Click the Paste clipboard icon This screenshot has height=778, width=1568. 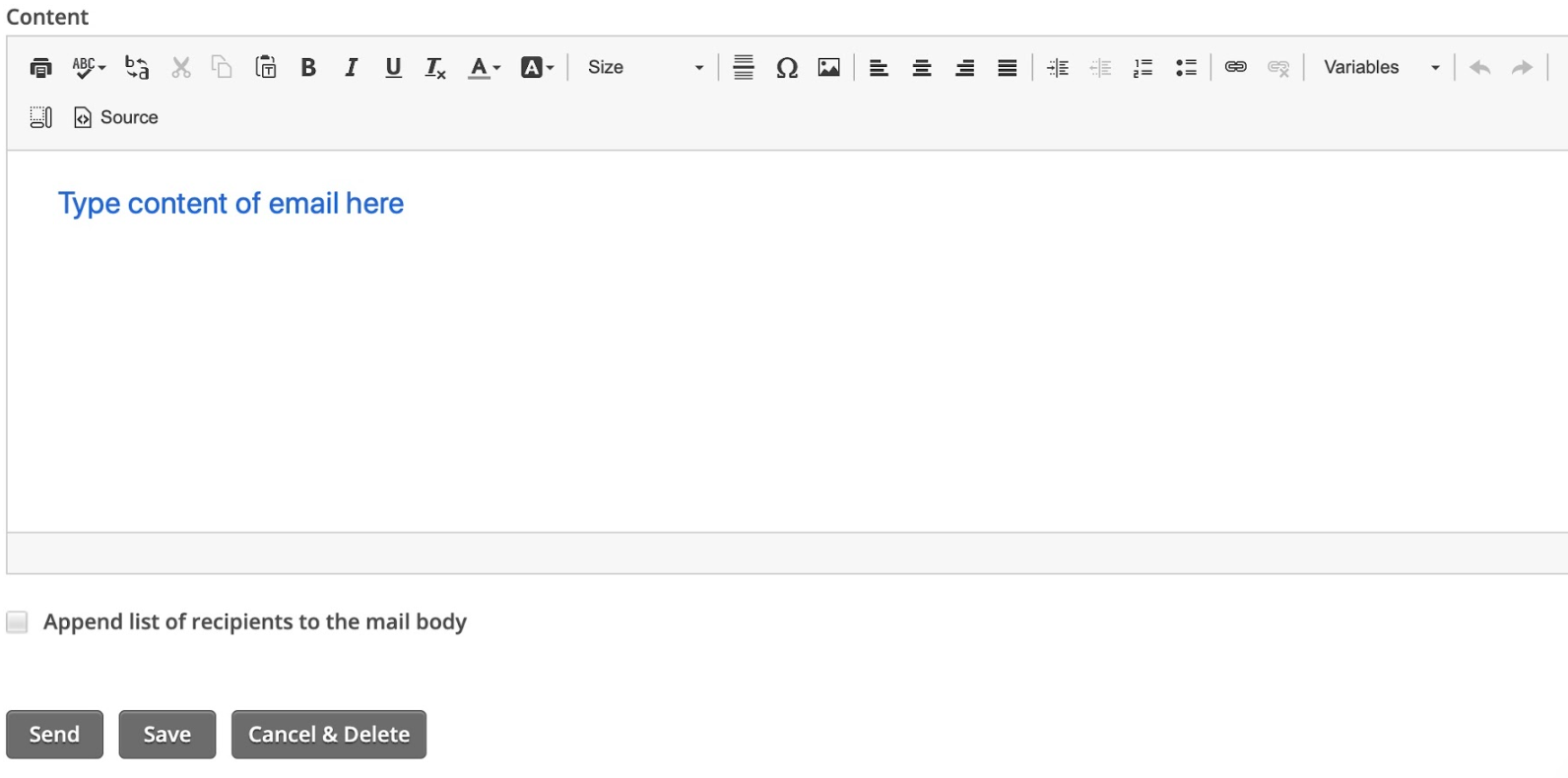point(266,67)
